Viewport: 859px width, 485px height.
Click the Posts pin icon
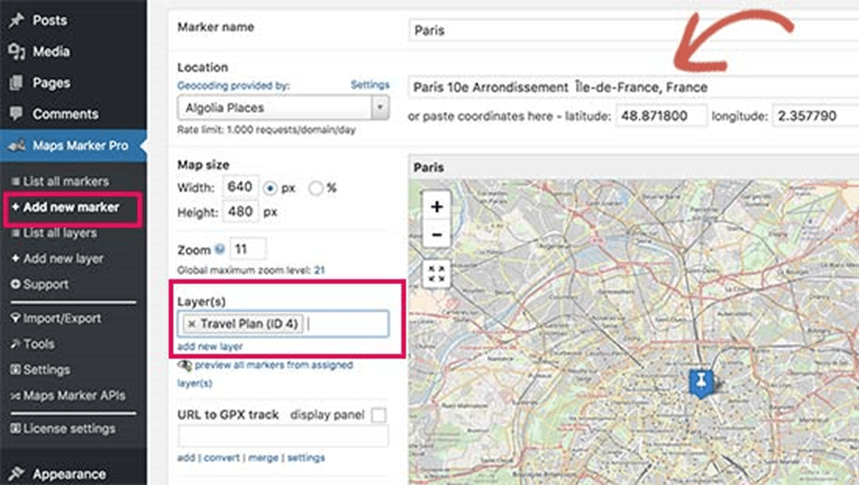click(16, 20)
